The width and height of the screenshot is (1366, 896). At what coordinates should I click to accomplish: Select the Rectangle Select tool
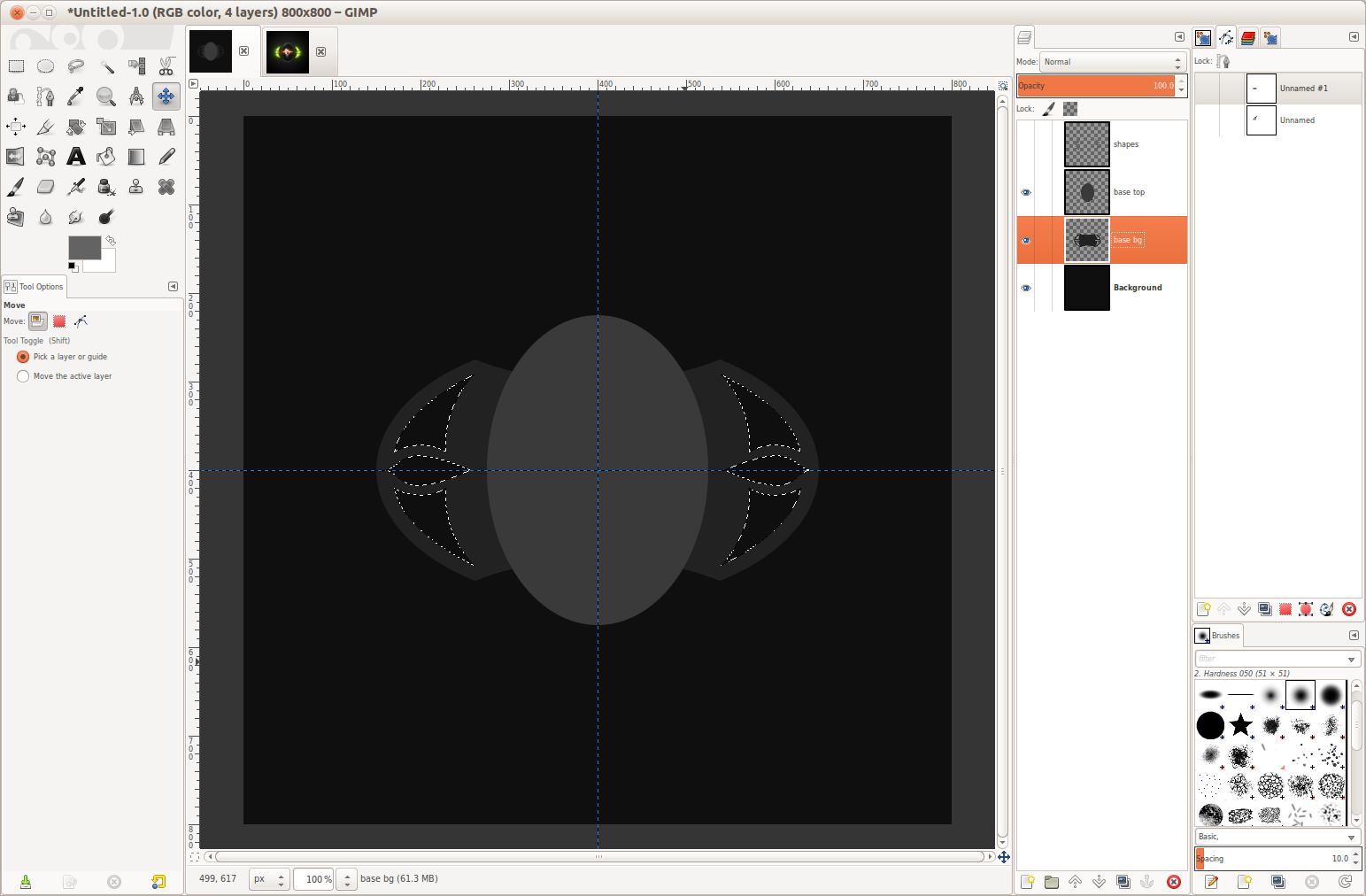(15, 66)
